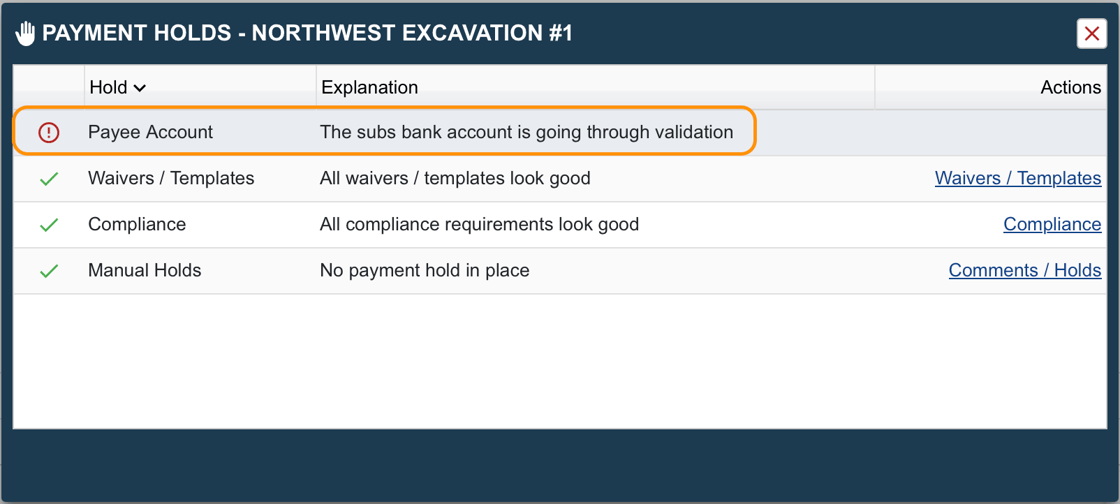Click the red alert icon for Payee Account
The height and width of the screenshot is (504, 1120).
click(x=49, y=132)
